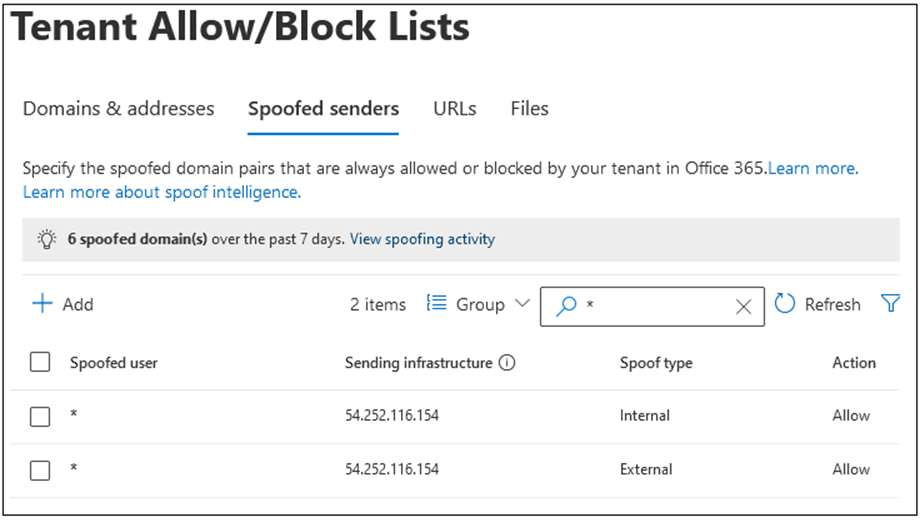920x522 pixels.
Task: Select the Files tab
Action: click(x=529, y=108)
